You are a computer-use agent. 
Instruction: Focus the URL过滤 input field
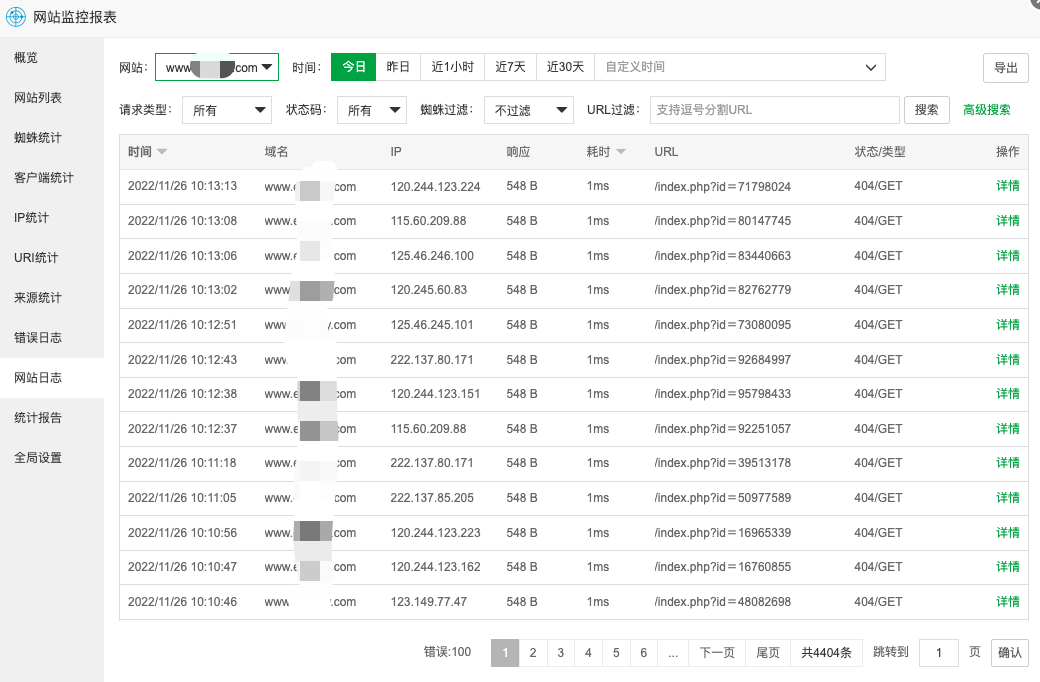point(775,110)
